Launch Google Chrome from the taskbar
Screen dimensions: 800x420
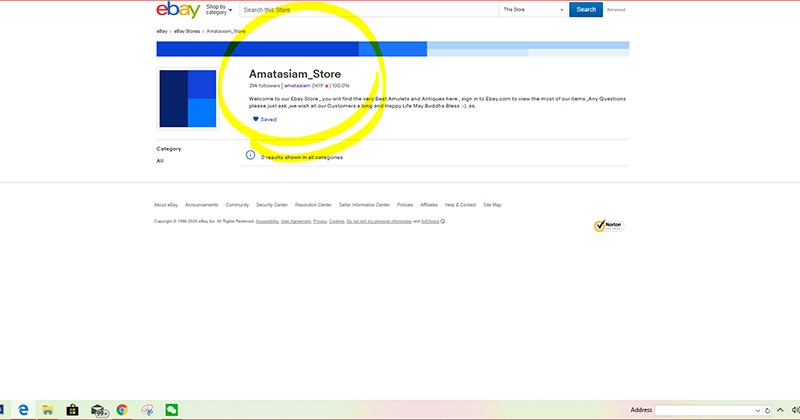(122, 409)
